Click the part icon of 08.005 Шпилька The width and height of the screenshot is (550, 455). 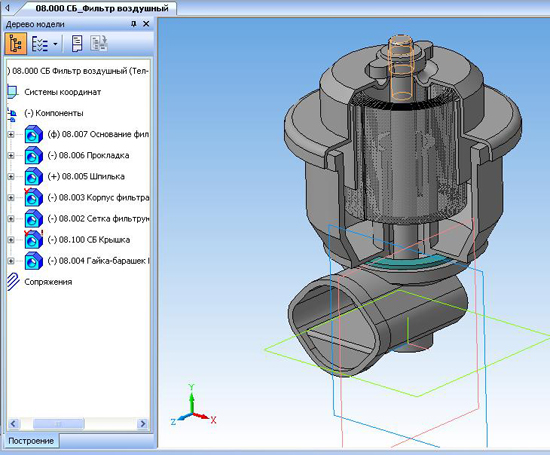pyautogui.click(x=33, y=176)
